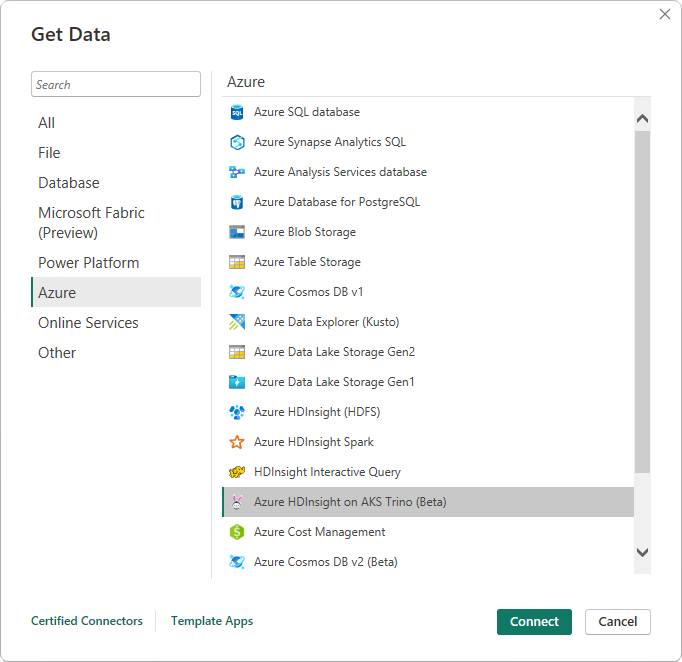This screenshot has width=682, height=662.
Task: Select the Microsoft Fabric (Preview) category
Action: 91,223
